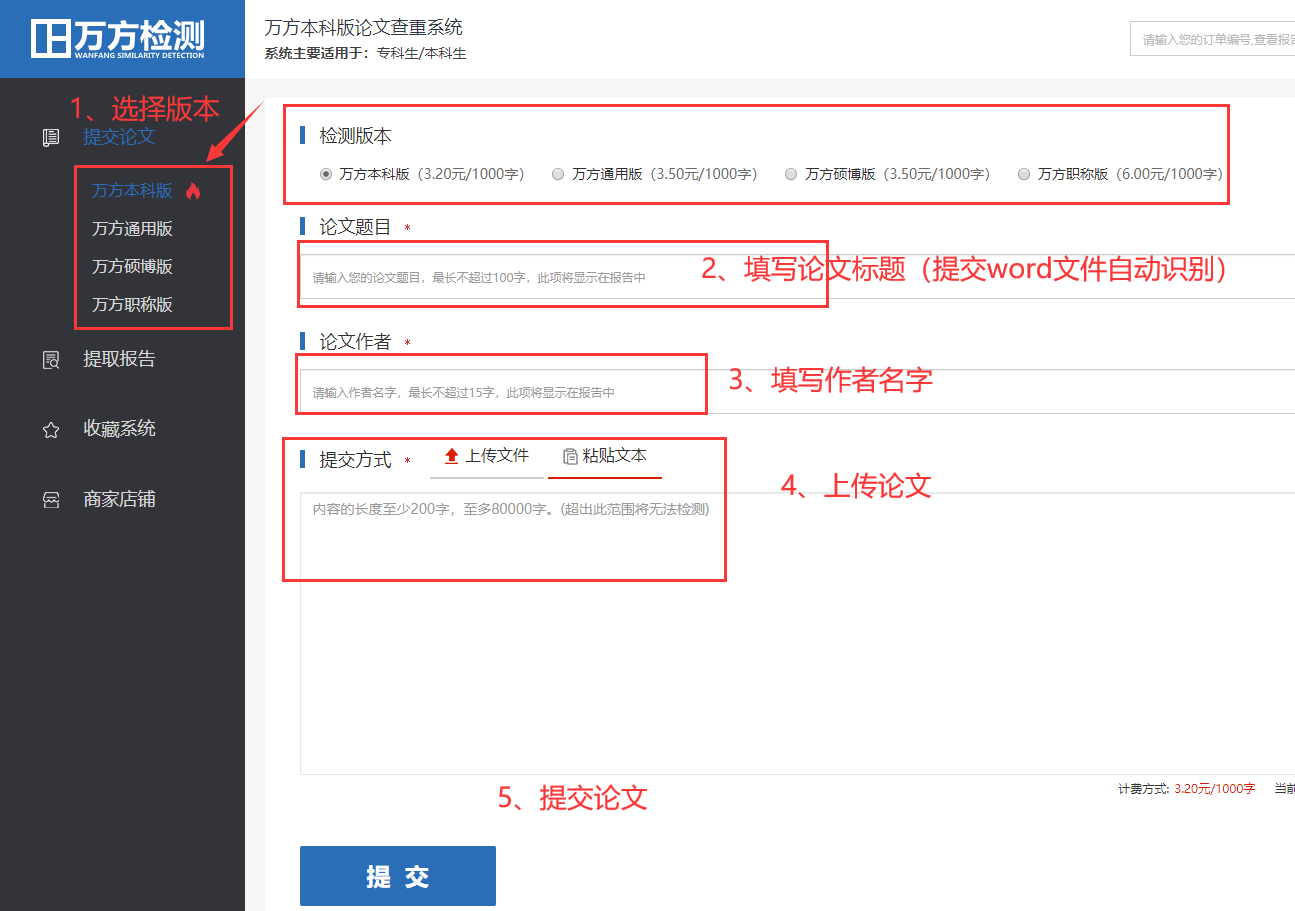Open 万方本科版 in the sidebar submenu

pos(133,191)
